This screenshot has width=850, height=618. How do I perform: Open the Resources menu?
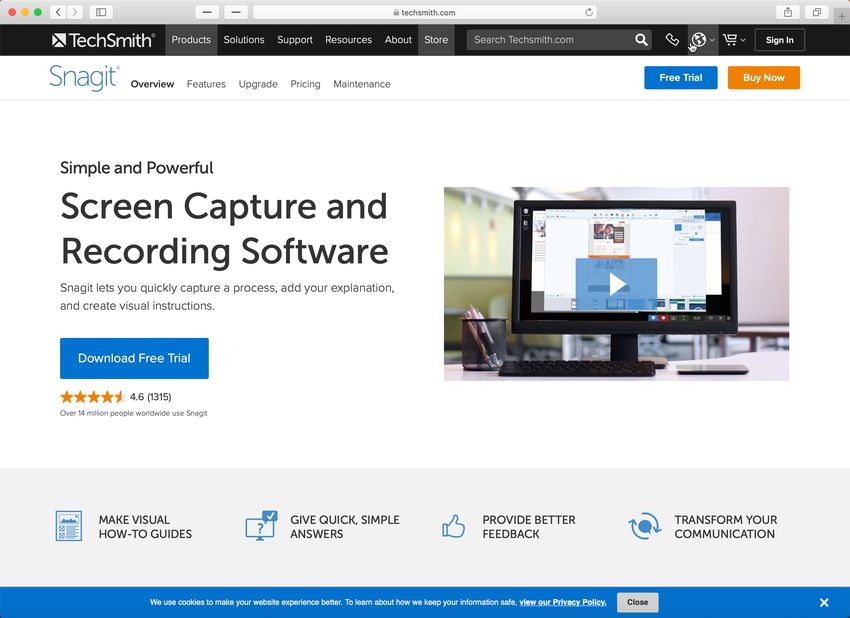(349, 40)
